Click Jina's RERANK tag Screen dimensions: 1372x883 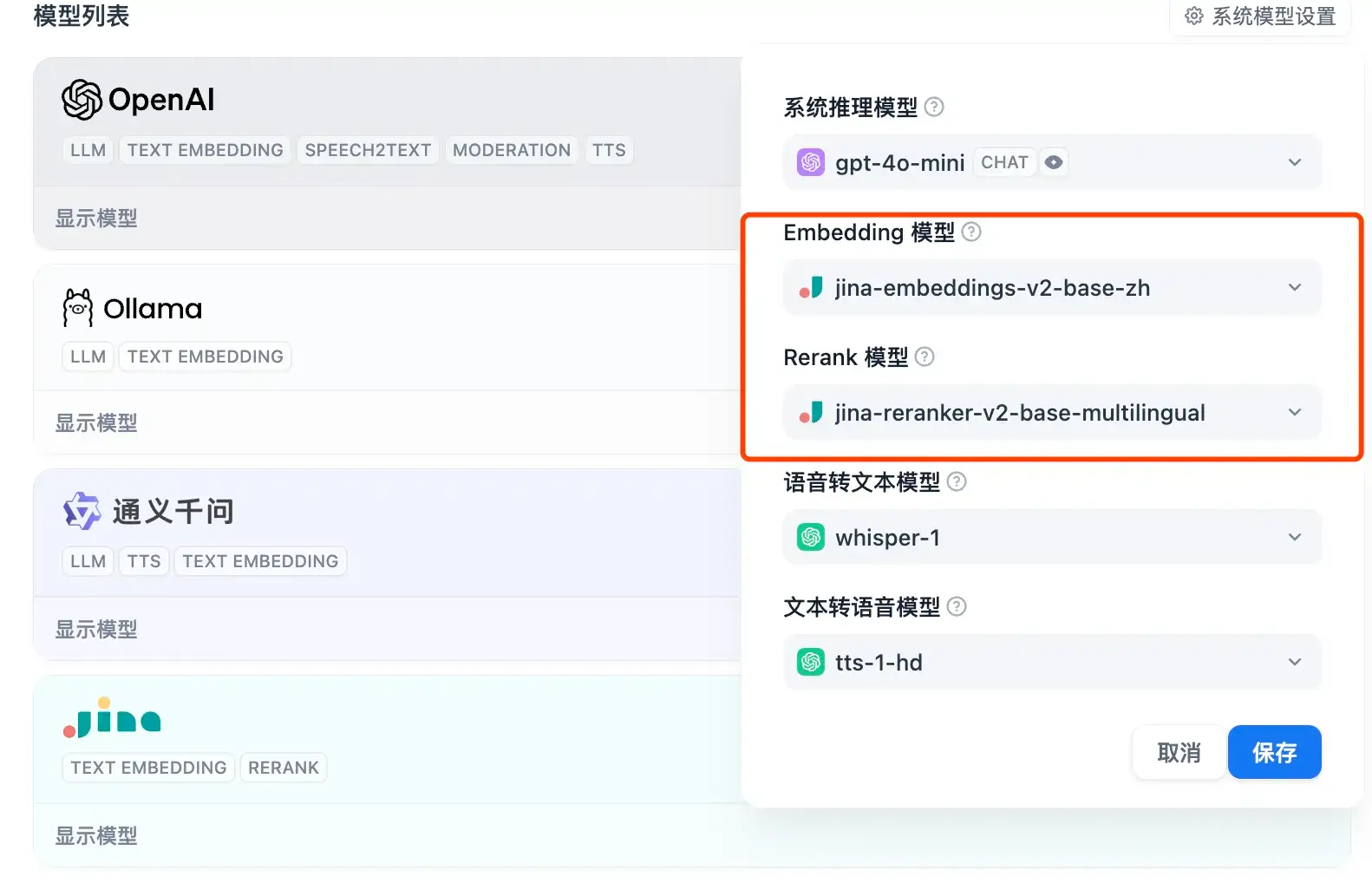[x=284, y=768]
